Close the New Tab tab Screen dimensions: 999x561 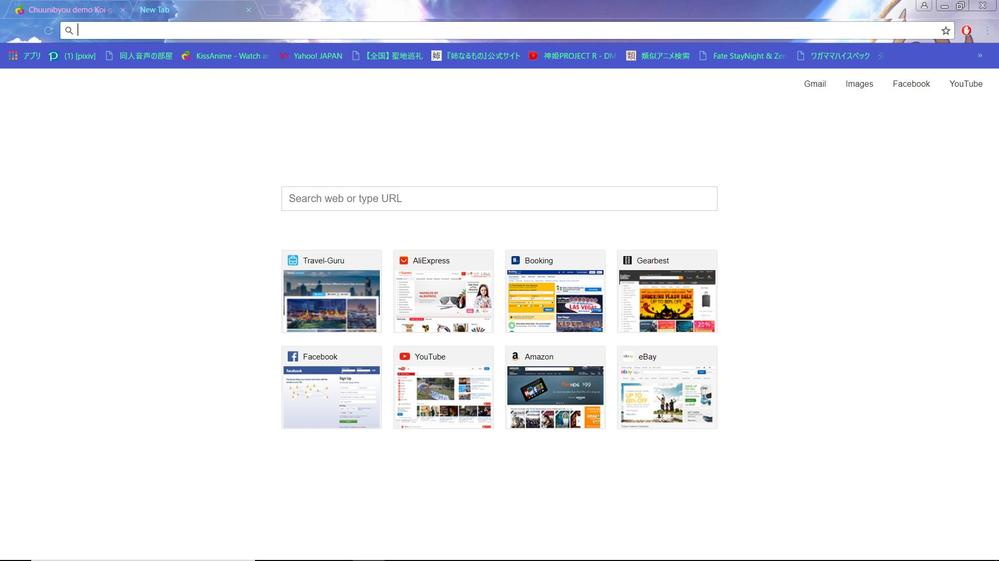coord(248,10)
